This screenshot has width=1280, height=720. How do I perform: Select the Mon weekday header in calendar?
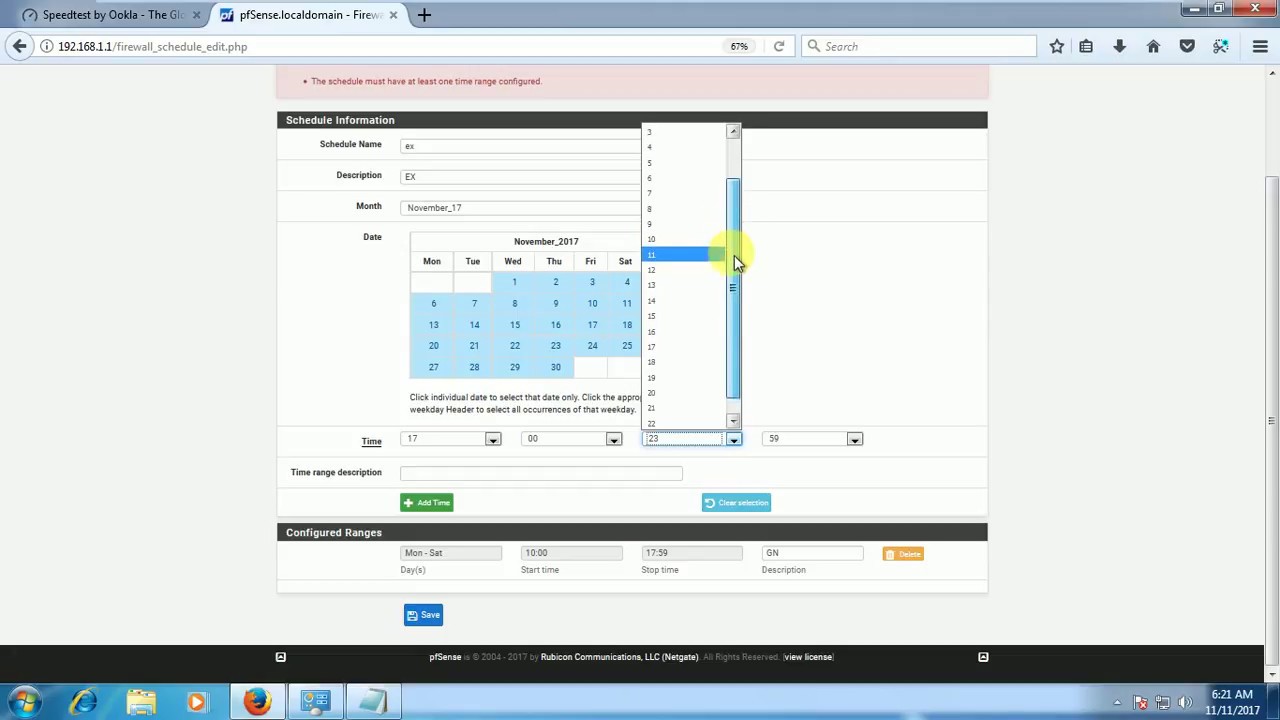coord(431,261)
